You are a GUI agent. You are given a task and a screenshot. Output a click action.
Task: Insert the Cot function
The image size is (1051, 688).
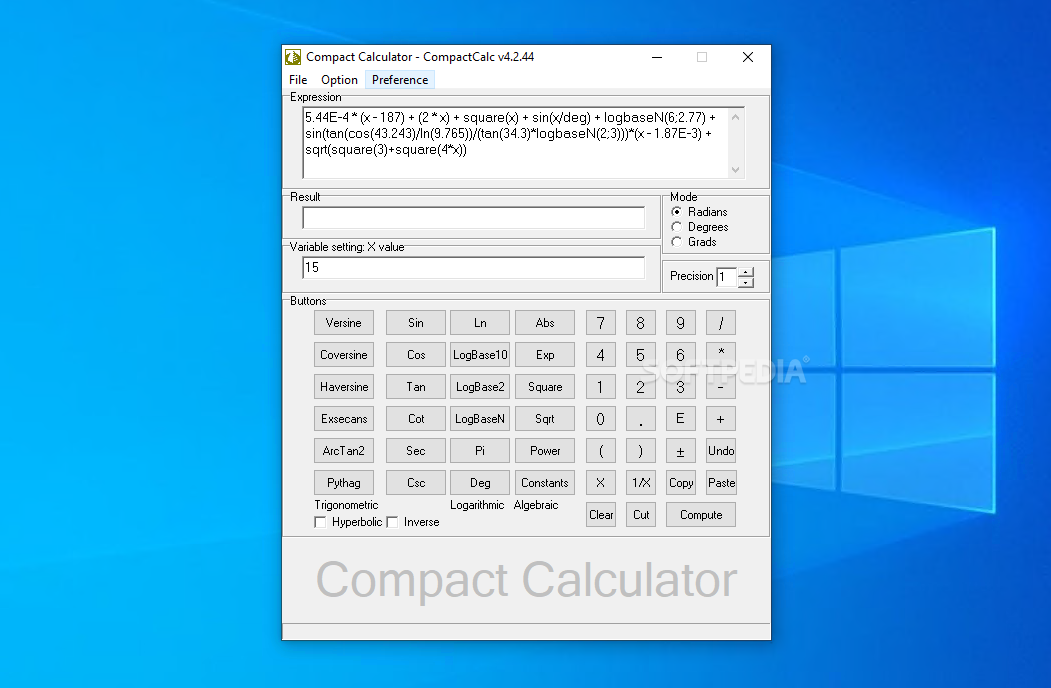tap(416, 418)
